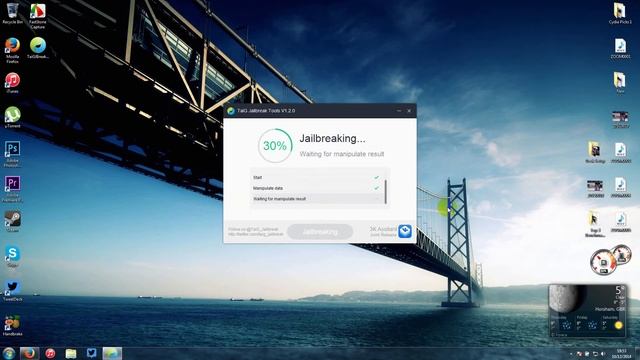Open Steam desktop shortcut
Screen dimensions: 640x360
tap(12, 221)
